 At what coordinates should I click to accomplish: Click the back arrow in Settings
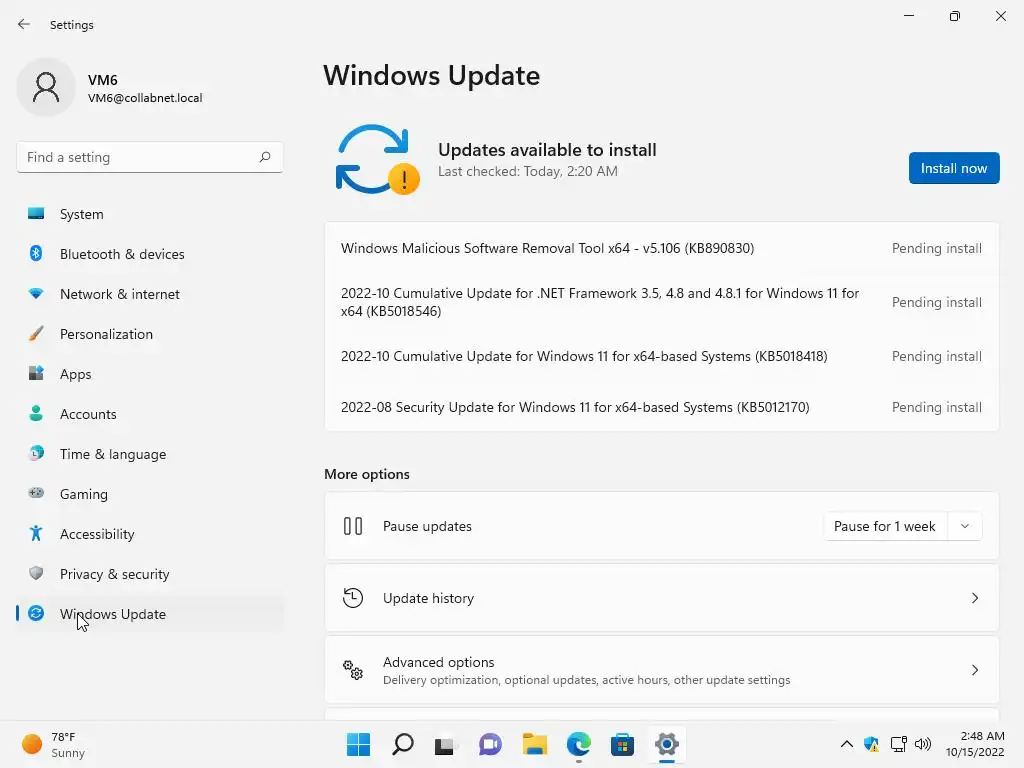[24, 24]
